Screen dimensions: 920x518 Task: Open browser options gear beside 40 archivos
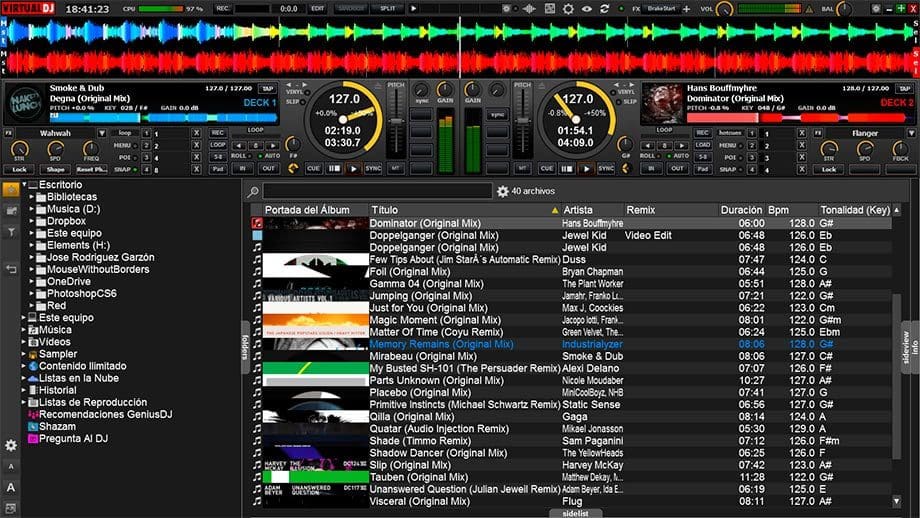[x=502, y=191]
